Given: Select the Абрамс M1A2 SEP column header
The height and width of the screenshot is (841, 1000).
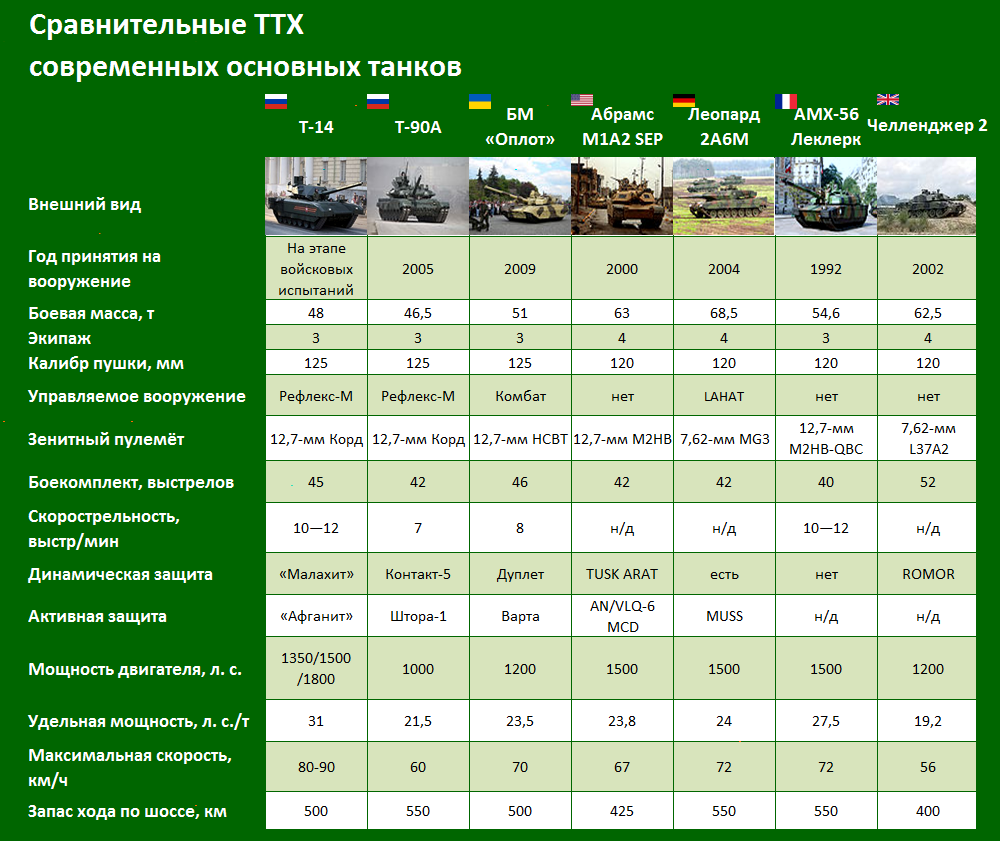Looking at the screenshot, I should click(x=622, y=126).
